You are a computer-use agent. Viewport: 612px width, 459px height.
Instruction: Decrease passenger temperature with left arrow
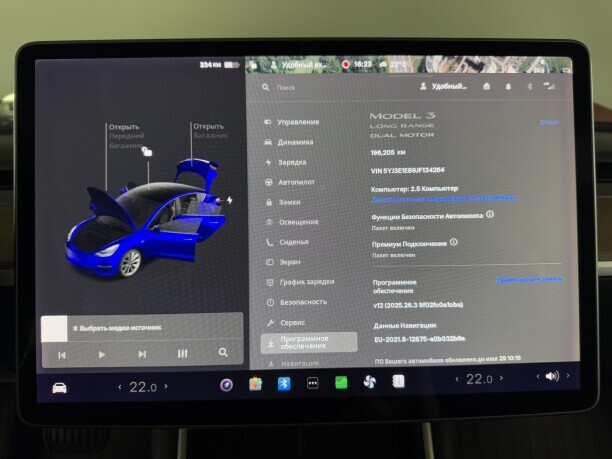pyautogui.click(x=457, y=379)
